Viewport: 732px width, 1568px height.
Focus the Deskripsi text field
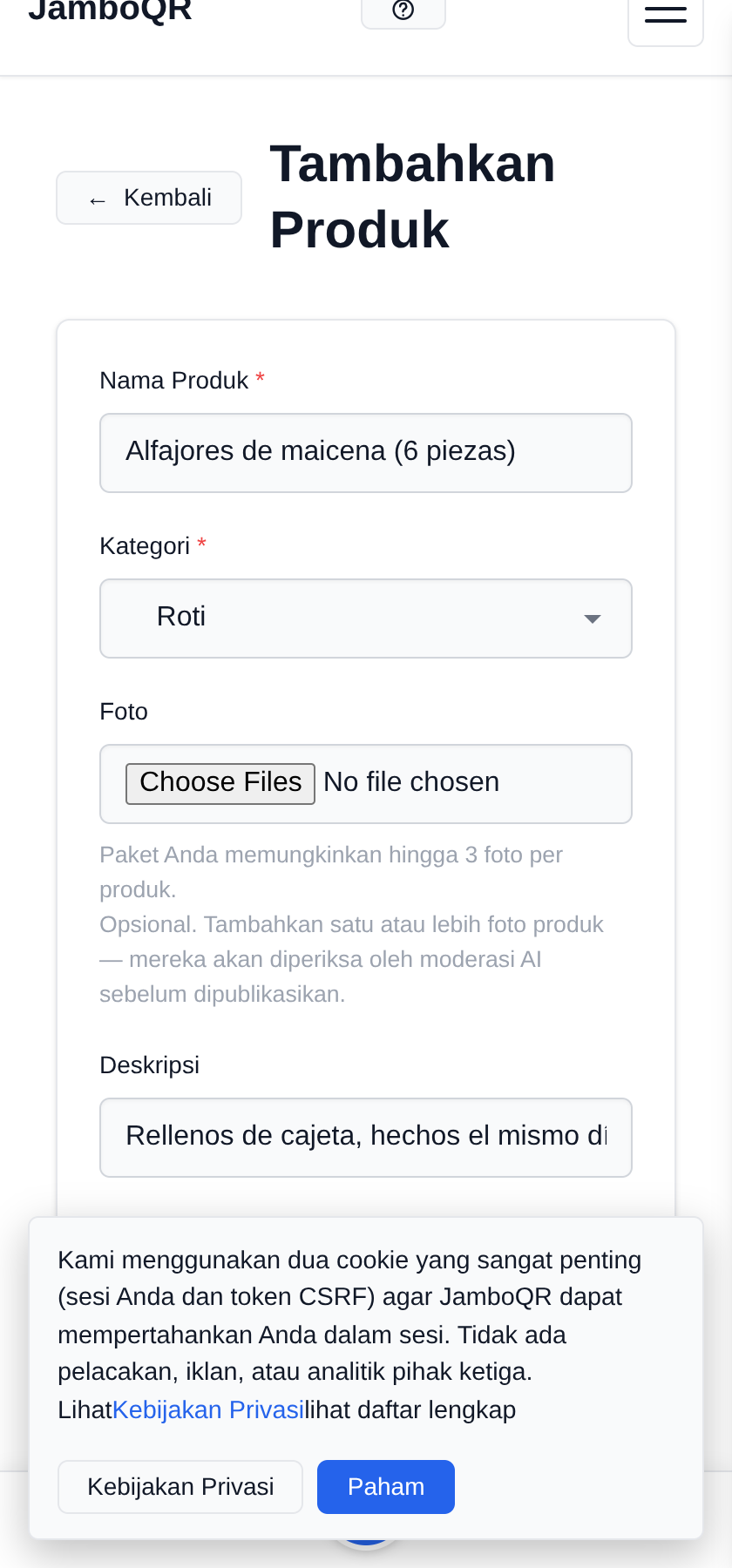click(366, 1138)
